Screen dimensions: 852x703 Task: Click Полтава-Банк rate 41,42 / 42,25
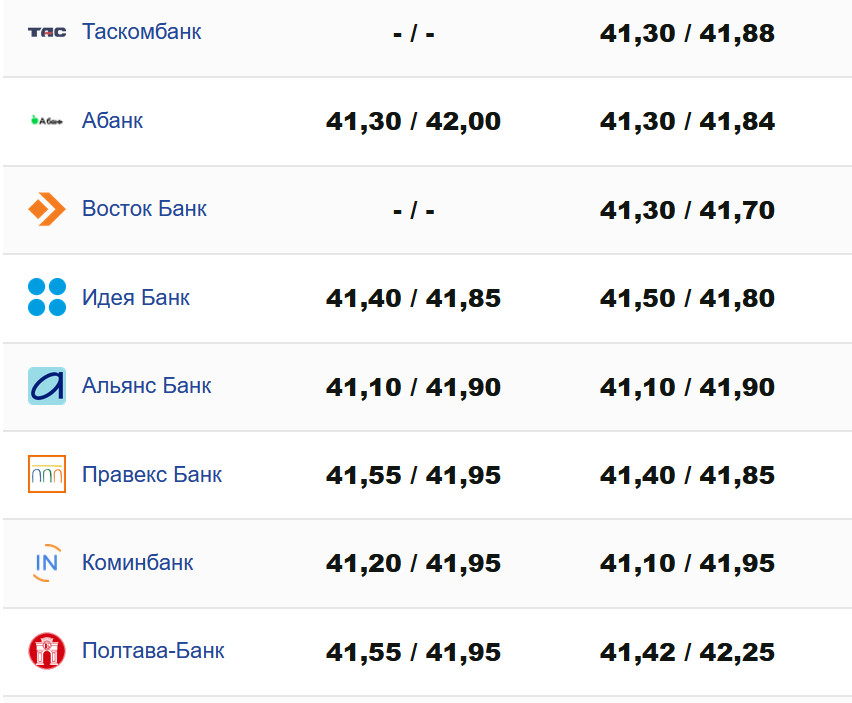pos(687,653)
